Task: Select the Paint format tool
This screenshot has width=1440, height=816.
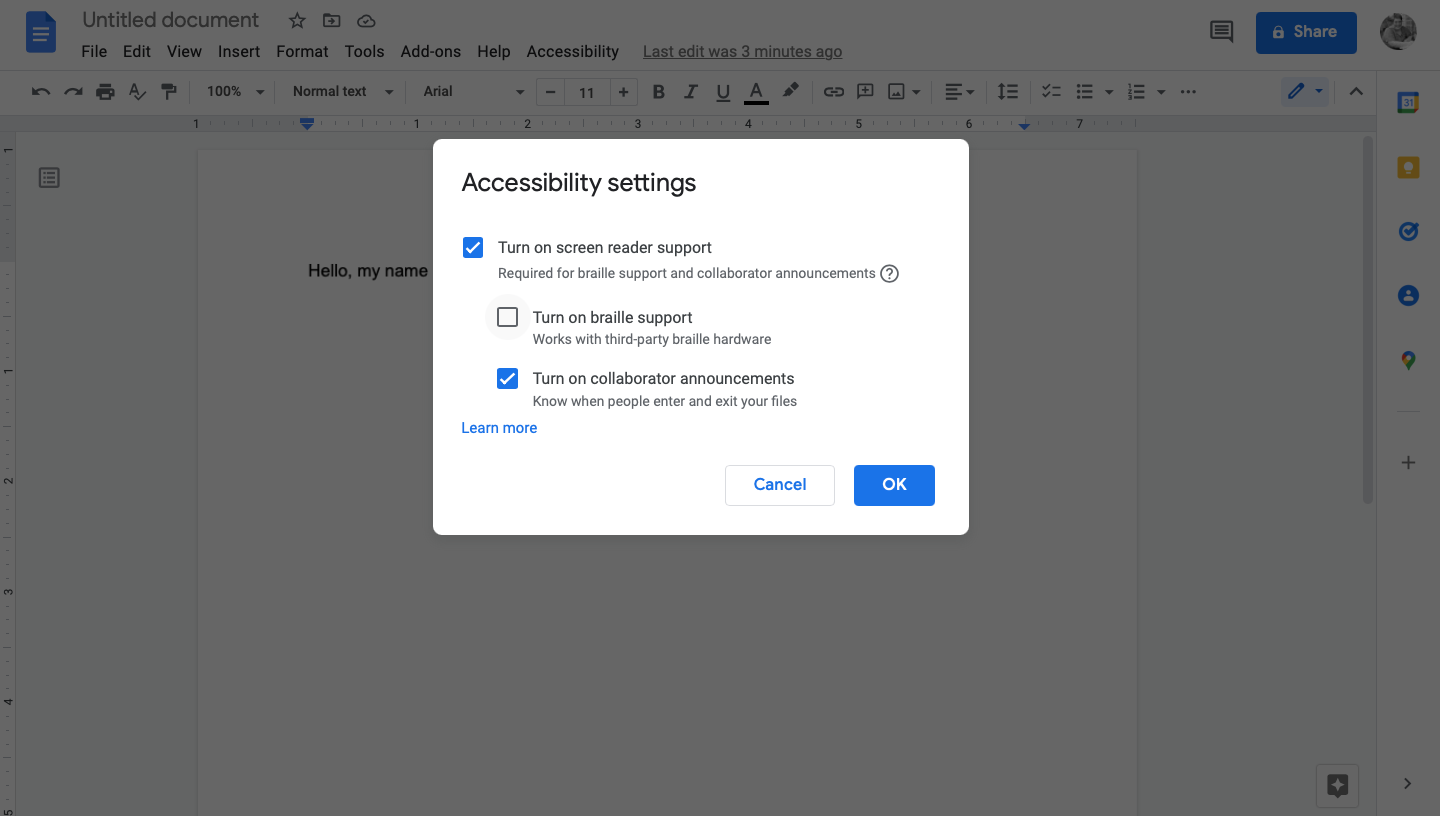Action: [x=169, y=92]
